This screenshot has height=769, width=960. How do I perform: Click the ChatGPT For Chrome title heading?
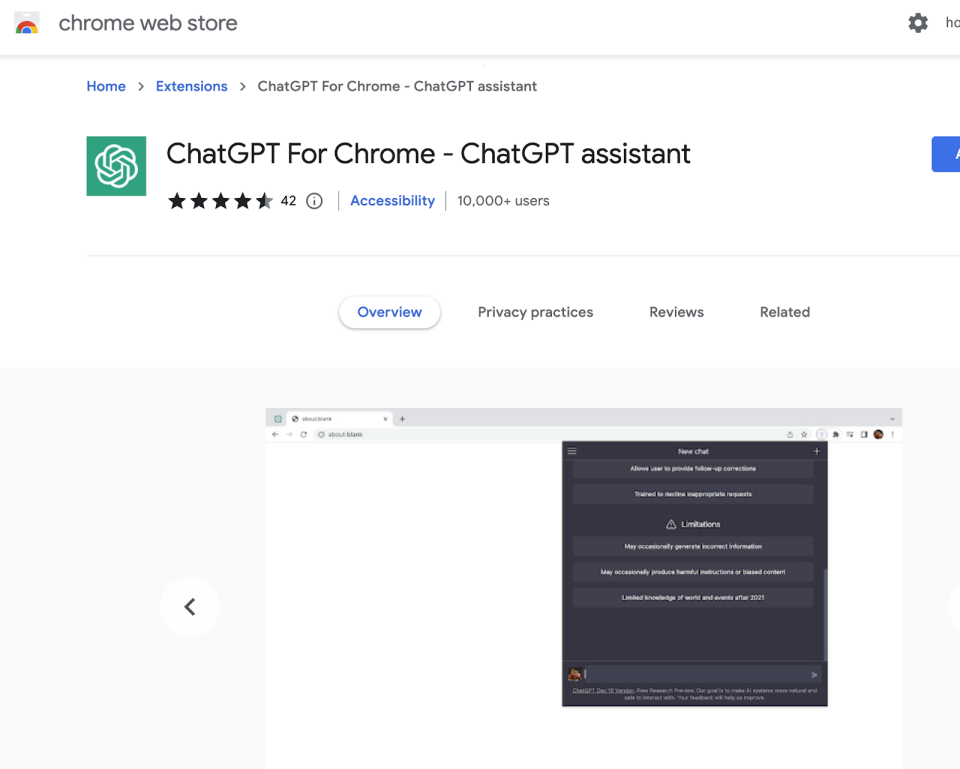click(x=428, y=154)
